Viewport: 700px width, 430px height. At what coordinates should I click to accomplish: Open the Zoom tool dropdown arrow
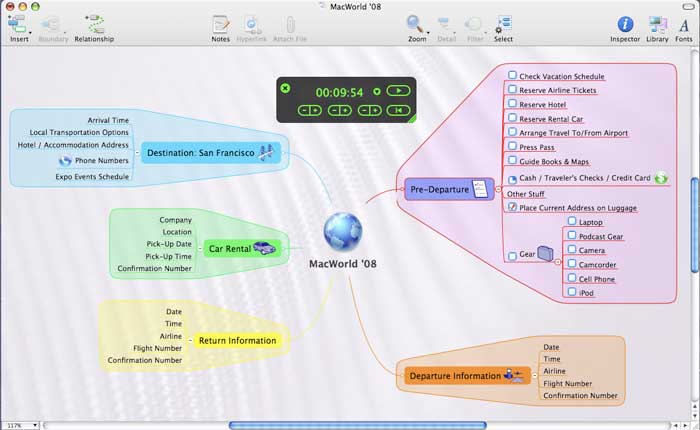[x=428, y=33]
